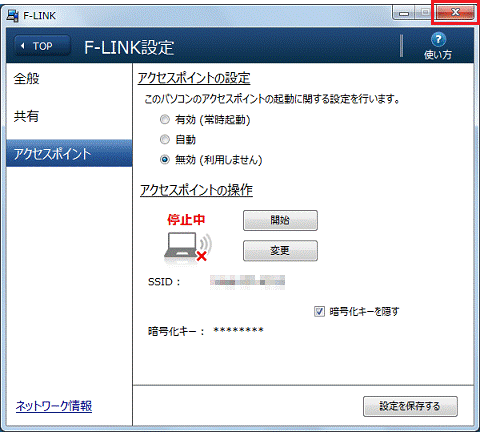Click the masked 暗号化キー value ********

click(x=238, y=330)
